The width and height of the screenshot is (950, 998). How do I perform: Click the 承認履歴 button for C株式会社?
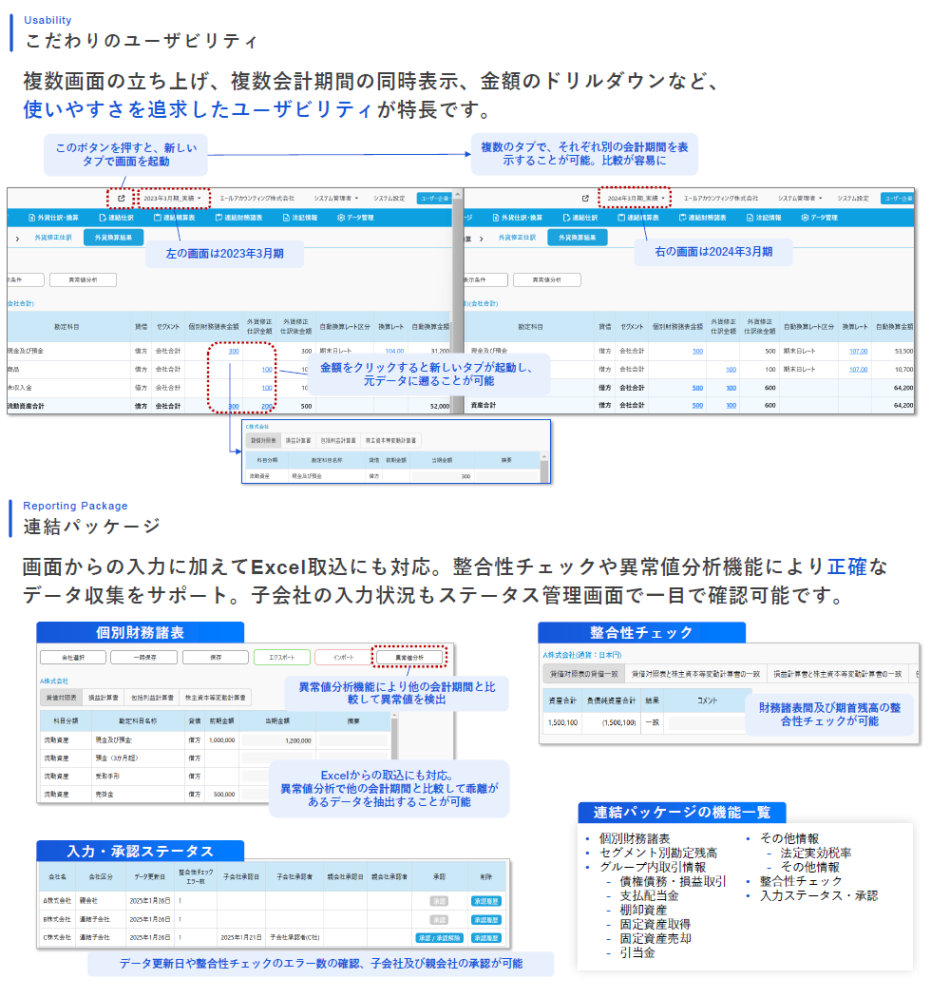pos(487,937)
